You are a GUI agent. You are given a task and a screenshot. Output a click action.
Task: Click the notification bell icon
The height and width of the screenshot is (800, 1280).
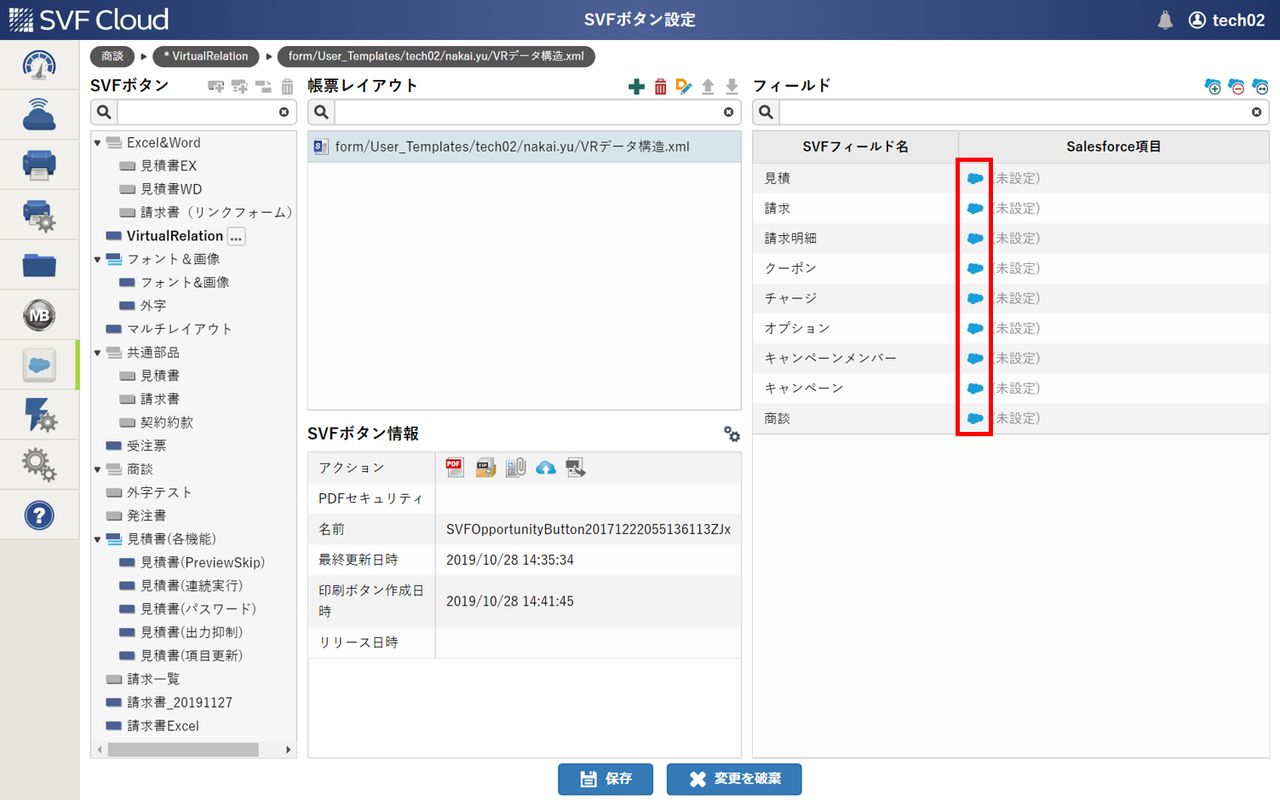(1165, 20)
